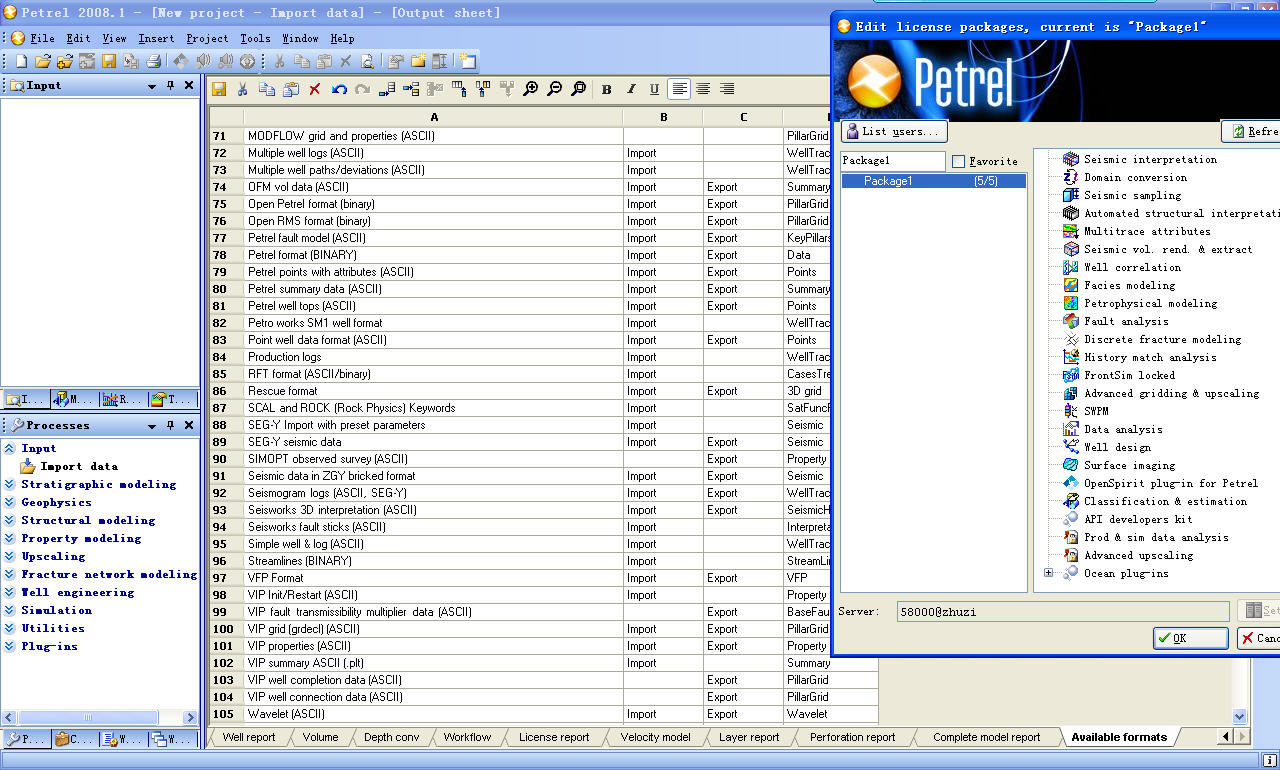
Task: Align text left in spreadsheet
Action: (x=679, y=89)
